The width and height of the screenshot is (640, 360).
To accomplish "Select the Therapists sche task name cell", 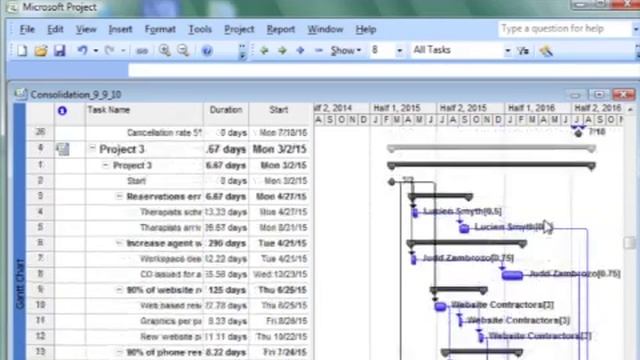I will (144, 212).
